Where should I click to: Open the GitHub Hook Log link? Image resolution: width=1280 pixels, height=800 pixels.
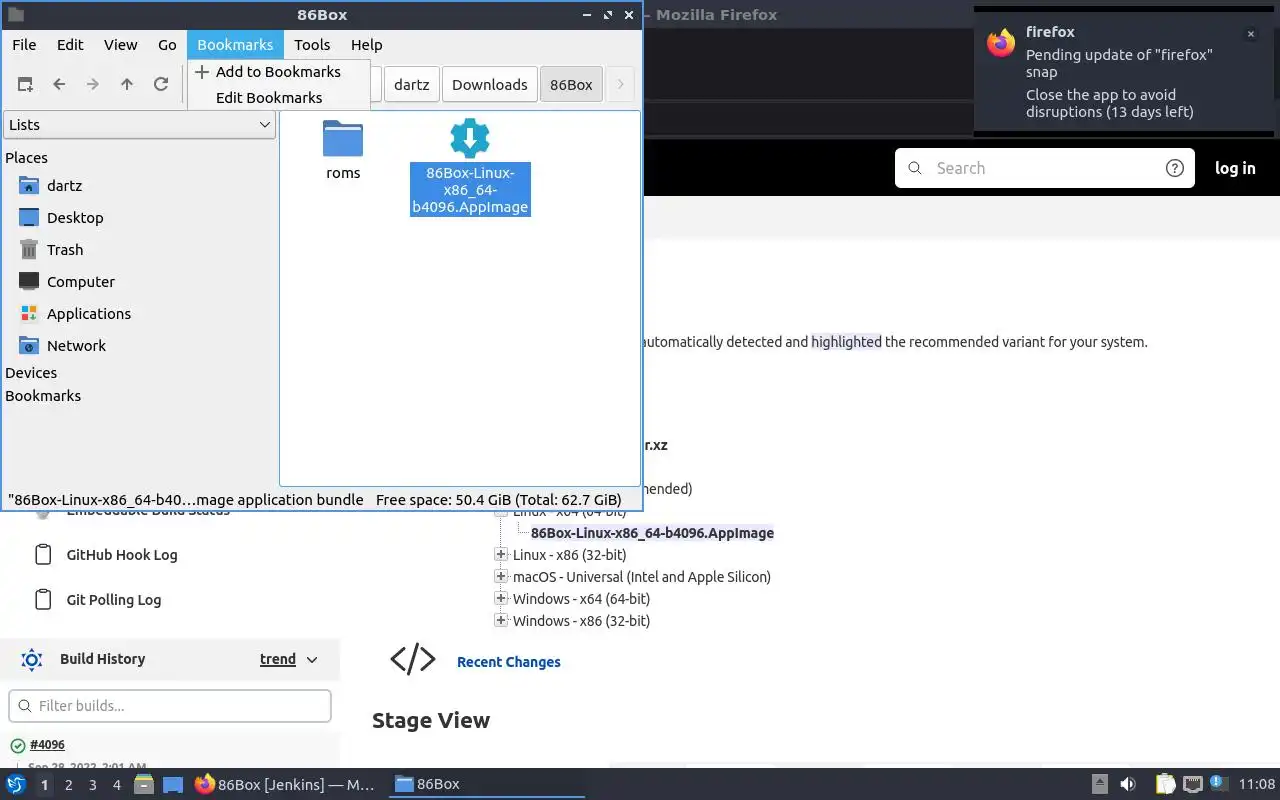click(x=122, y=555)
